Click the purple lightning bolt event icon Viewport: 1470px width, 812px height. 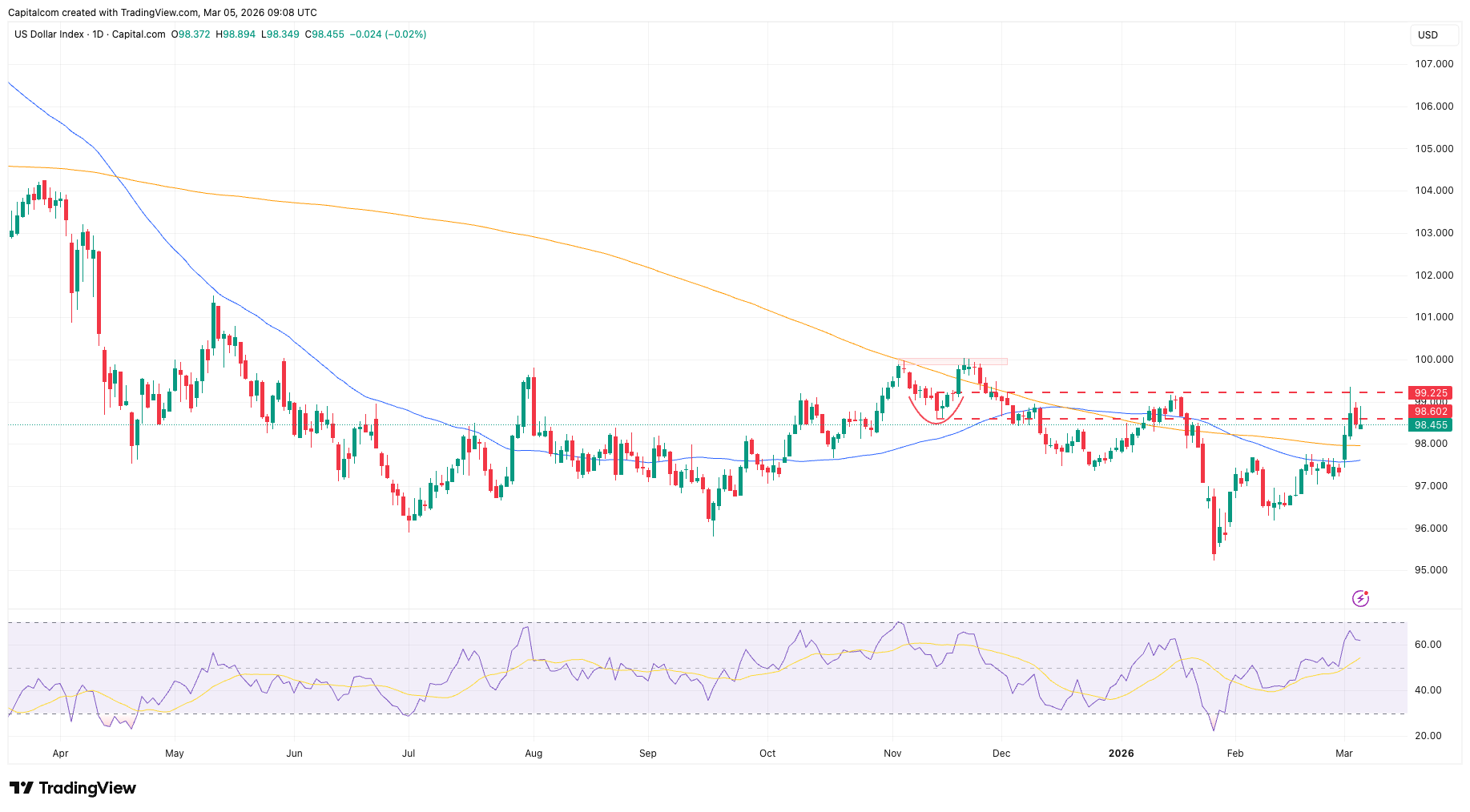[x=1360, y=598]
